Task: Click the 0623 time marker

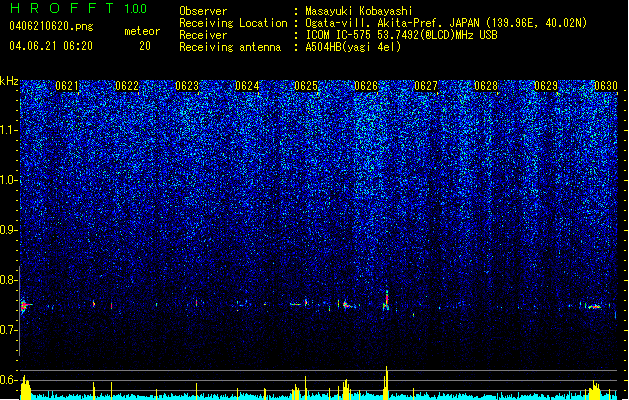Action: 187,86
